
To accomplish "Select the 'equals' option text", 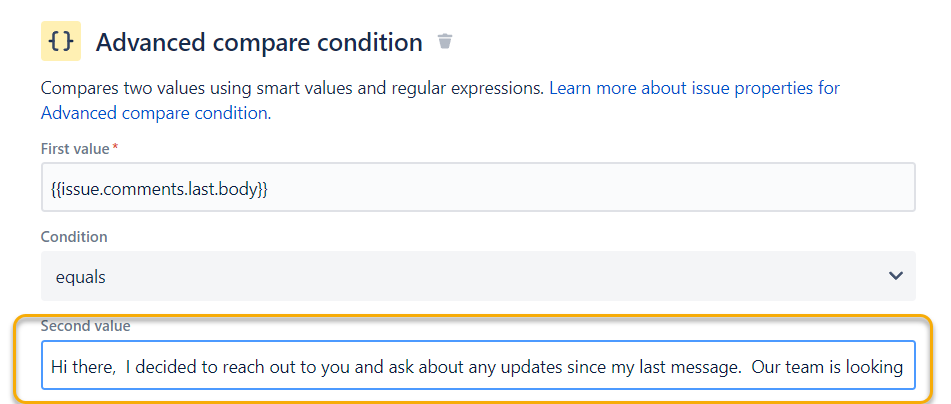I will point(81,277).
